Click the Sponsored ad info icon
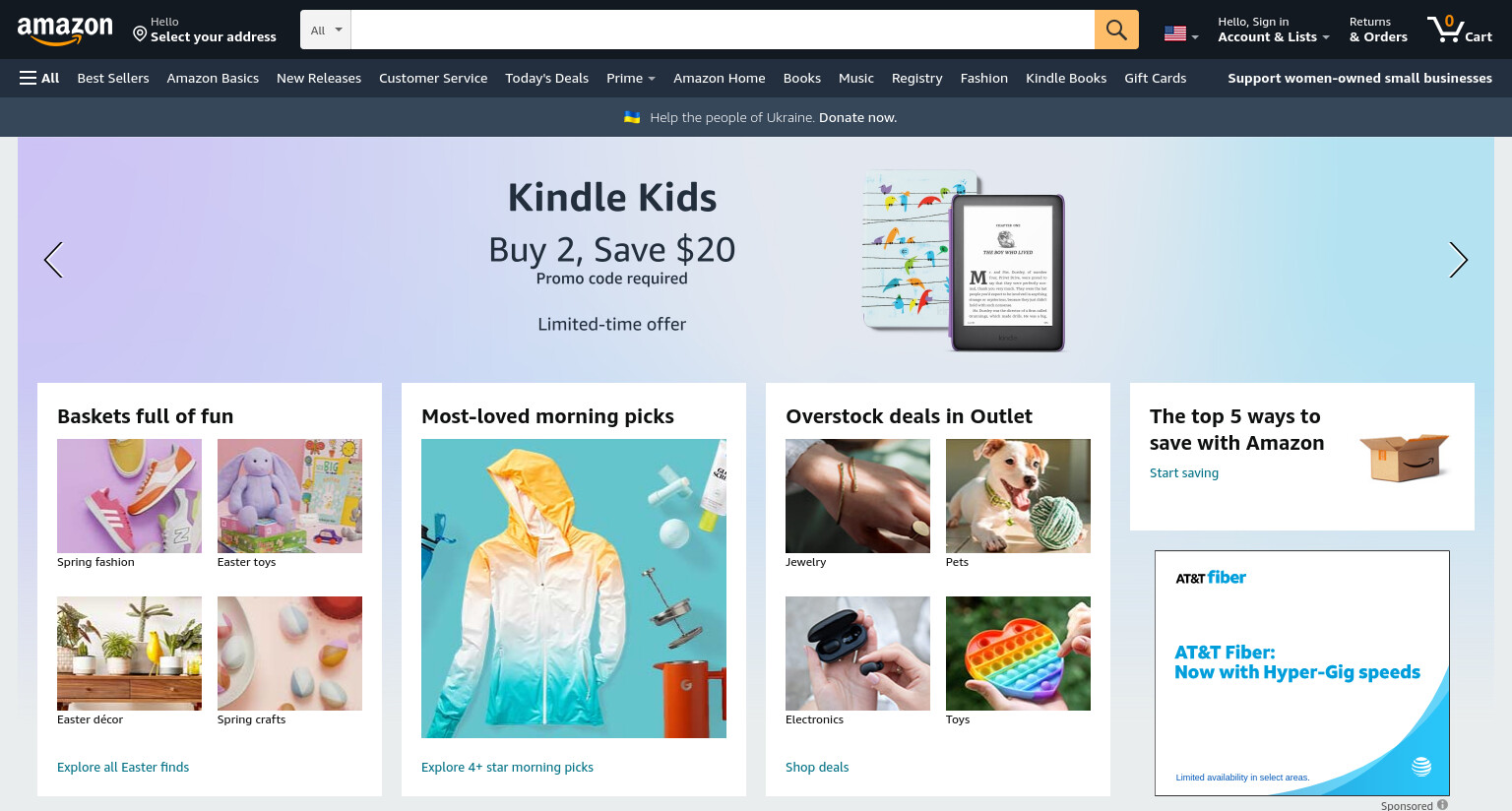Screen dimensions: 1512x811 [1442, 805]
